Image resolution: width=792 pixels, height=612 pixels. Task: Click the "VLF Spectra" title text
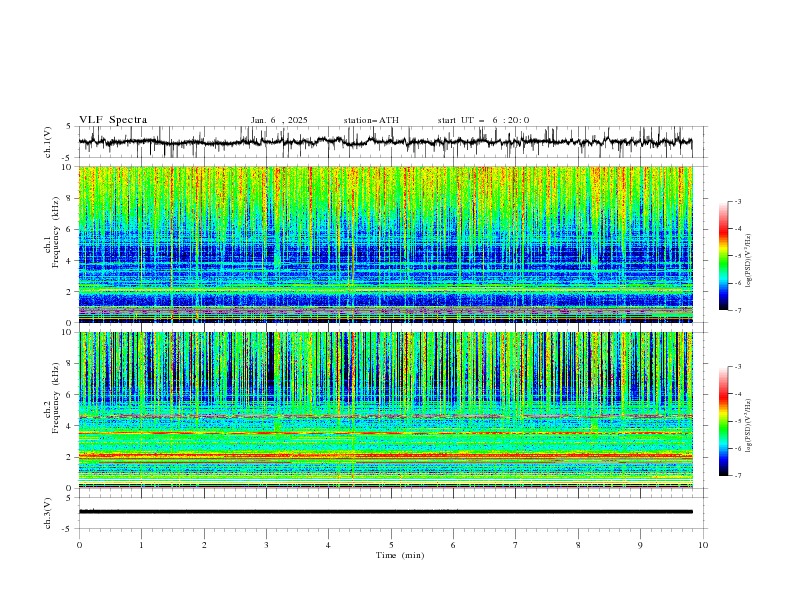coord(113,120)
